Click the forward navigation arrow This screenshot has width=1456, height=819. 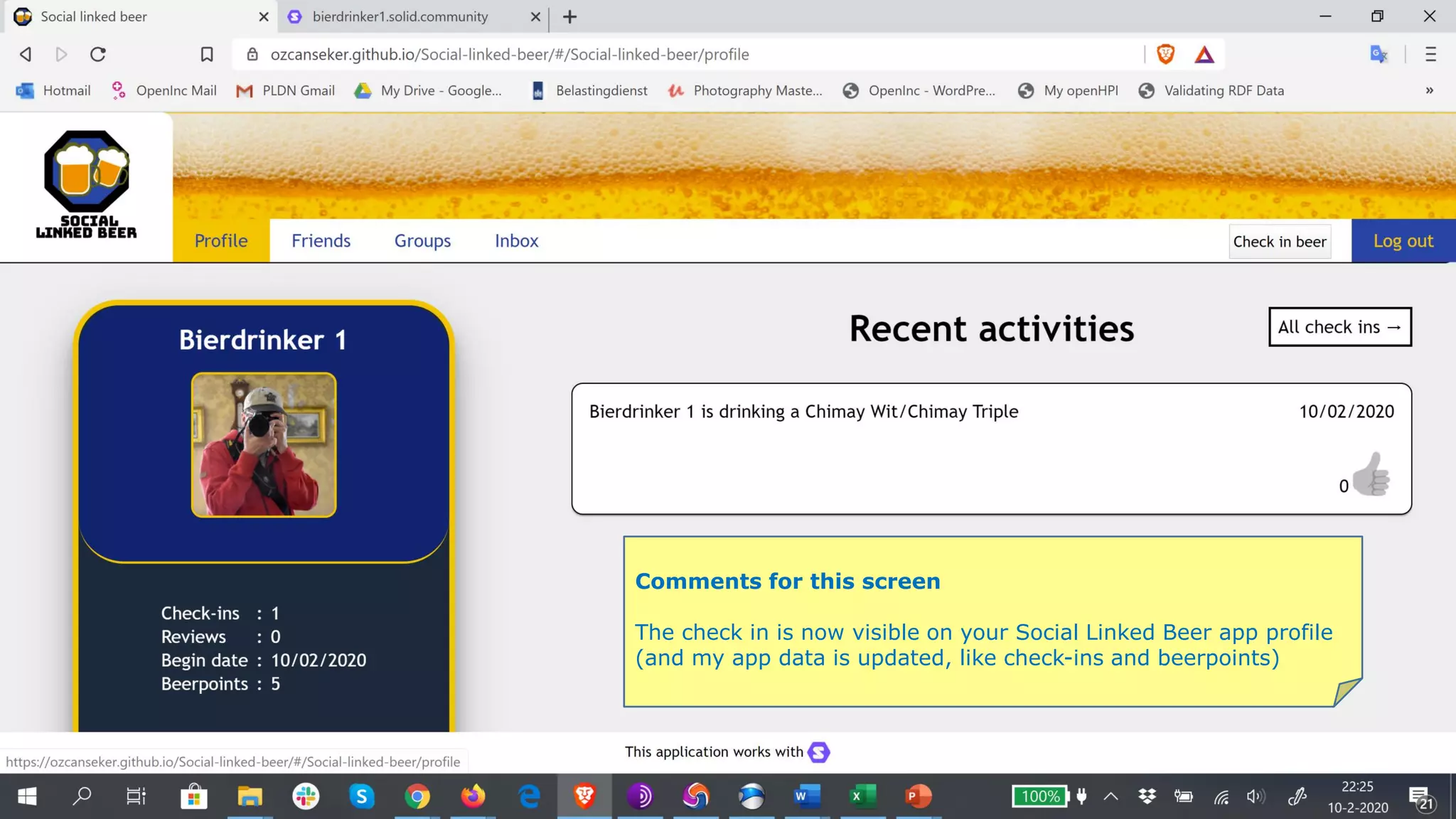[x=61, y=54]
